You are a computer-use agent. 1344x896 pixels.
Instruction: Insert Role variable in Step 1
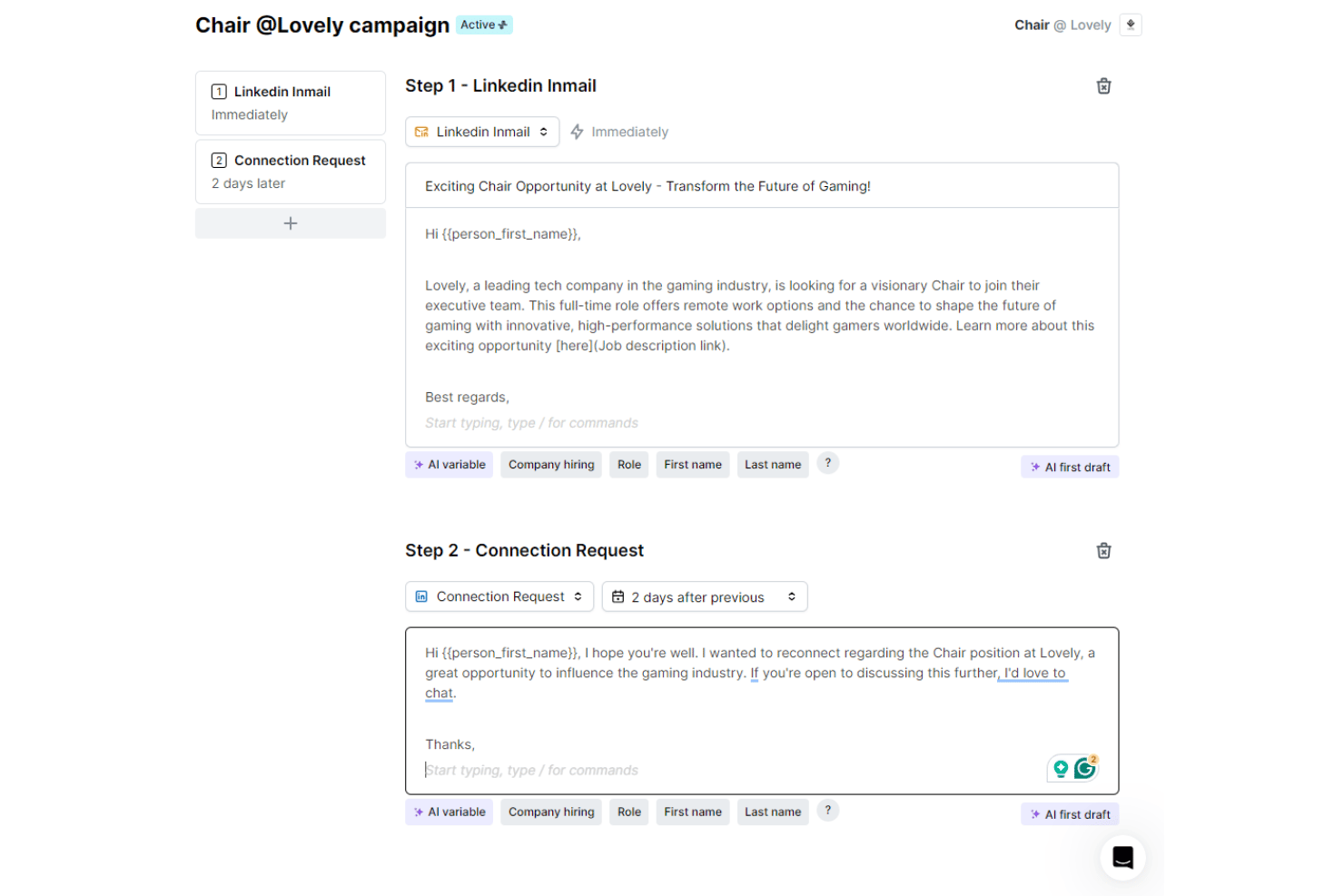[629, 465]
